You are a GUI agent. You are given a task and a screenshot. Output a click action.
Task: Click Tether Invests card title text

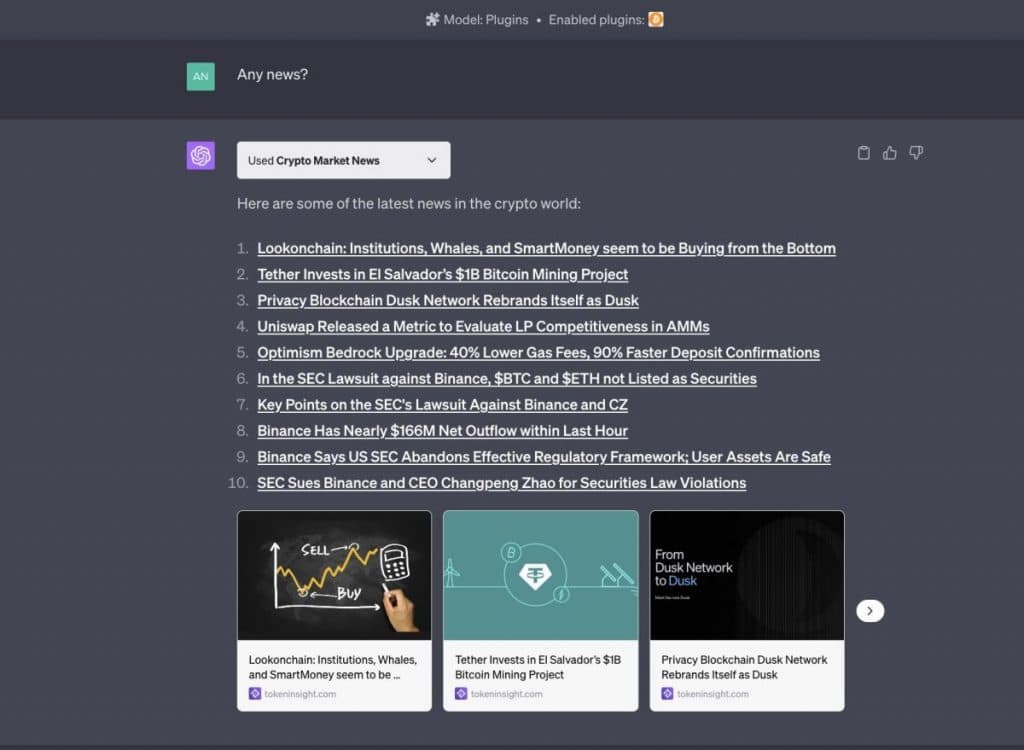tap(538, 667)
